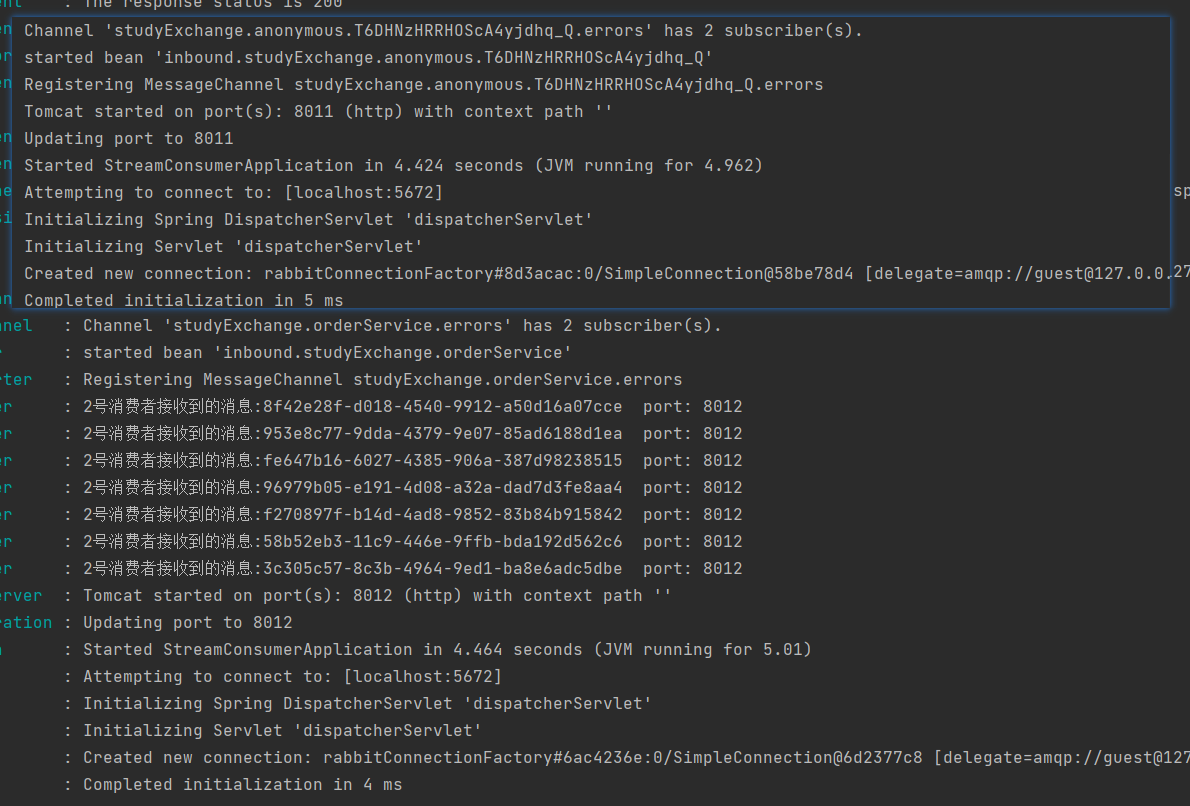This screenshot has height=806, width=1190.
Task: Click the log line 'Updating port to 8011'
Action: pos(128,138)
